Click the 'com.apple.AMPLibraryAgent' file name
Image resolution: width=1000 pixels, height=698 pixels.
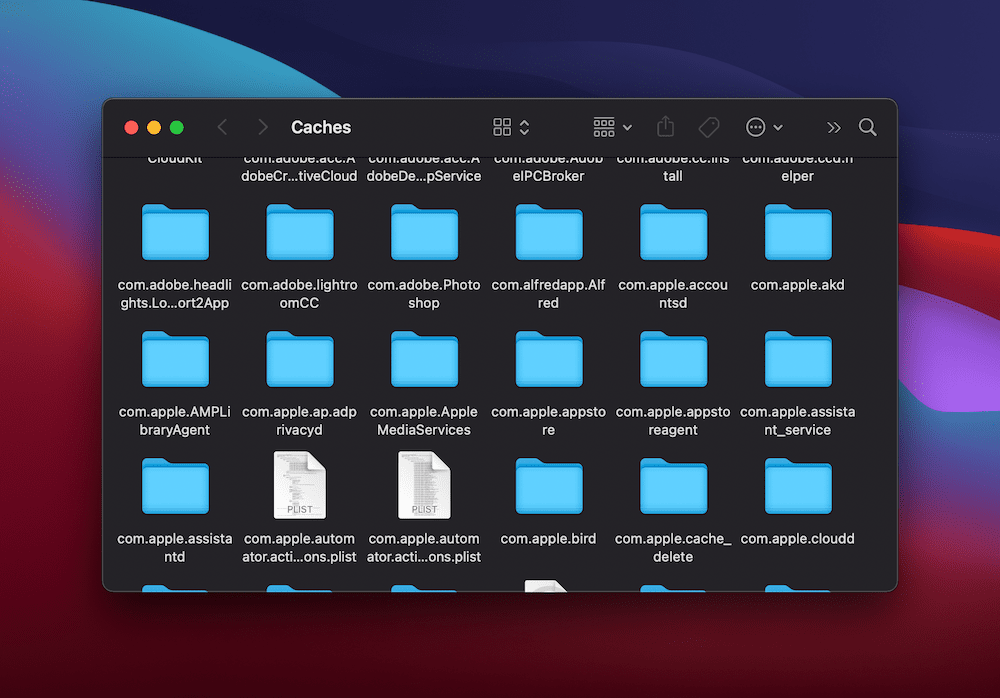(175, 421)
